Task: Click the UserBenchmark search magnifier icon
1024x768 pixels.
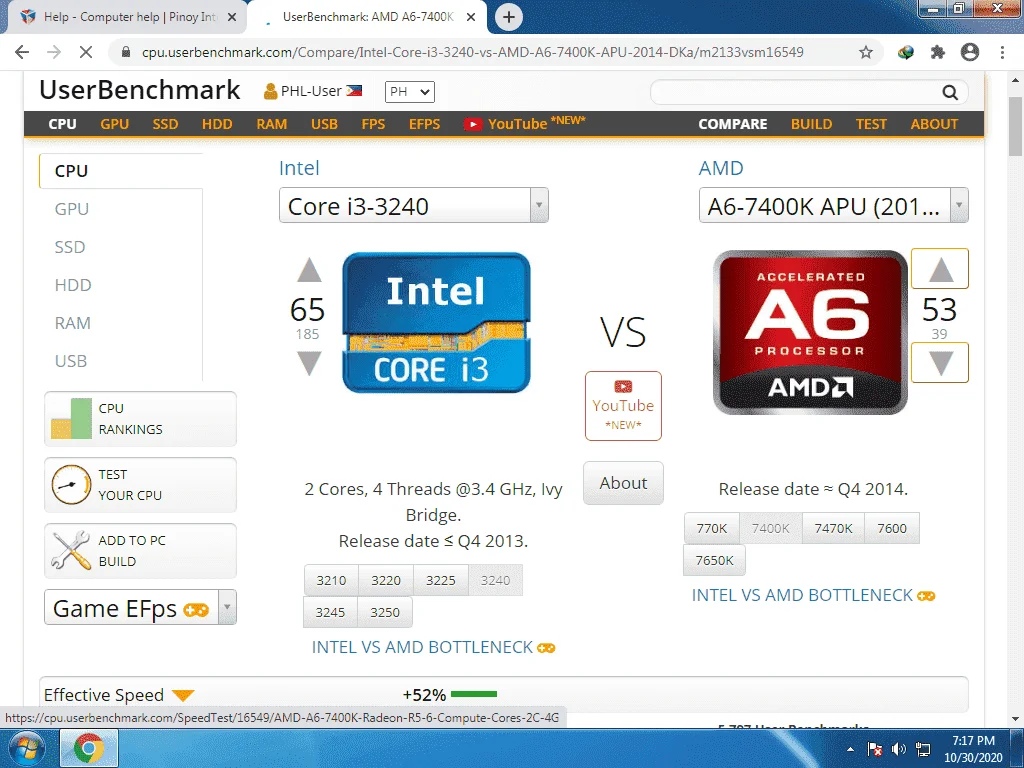Action: point(950,92)
